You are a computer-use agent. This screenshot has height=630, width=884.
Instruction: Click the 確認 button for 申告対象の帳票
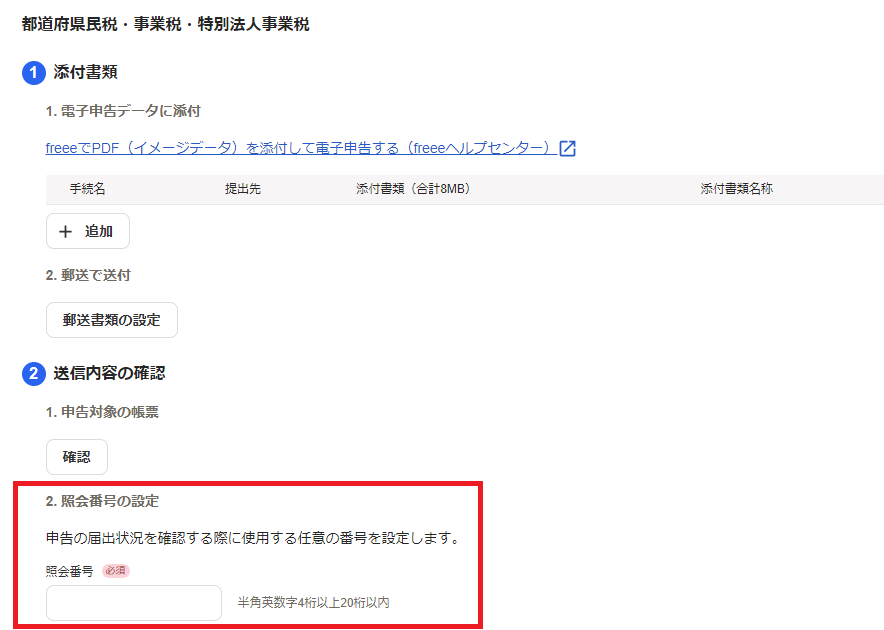(77, 457)
